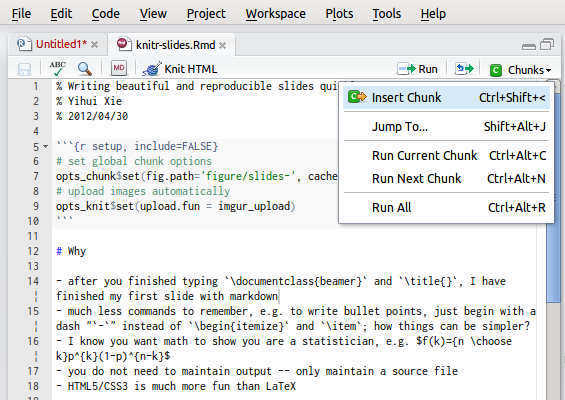The width and height of the screenshot is (565, 400).
Task: Click the '# Why' heading text
Action: click(x=71, y=251)
